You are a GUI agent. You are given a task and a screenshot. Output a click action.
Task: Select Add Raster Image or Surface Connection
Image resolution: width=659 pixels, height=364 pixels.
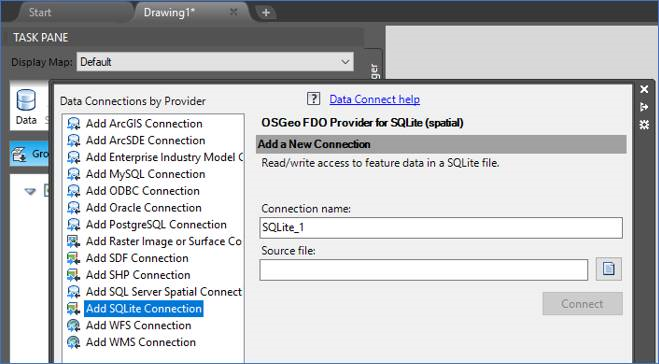tap(163, 241)
